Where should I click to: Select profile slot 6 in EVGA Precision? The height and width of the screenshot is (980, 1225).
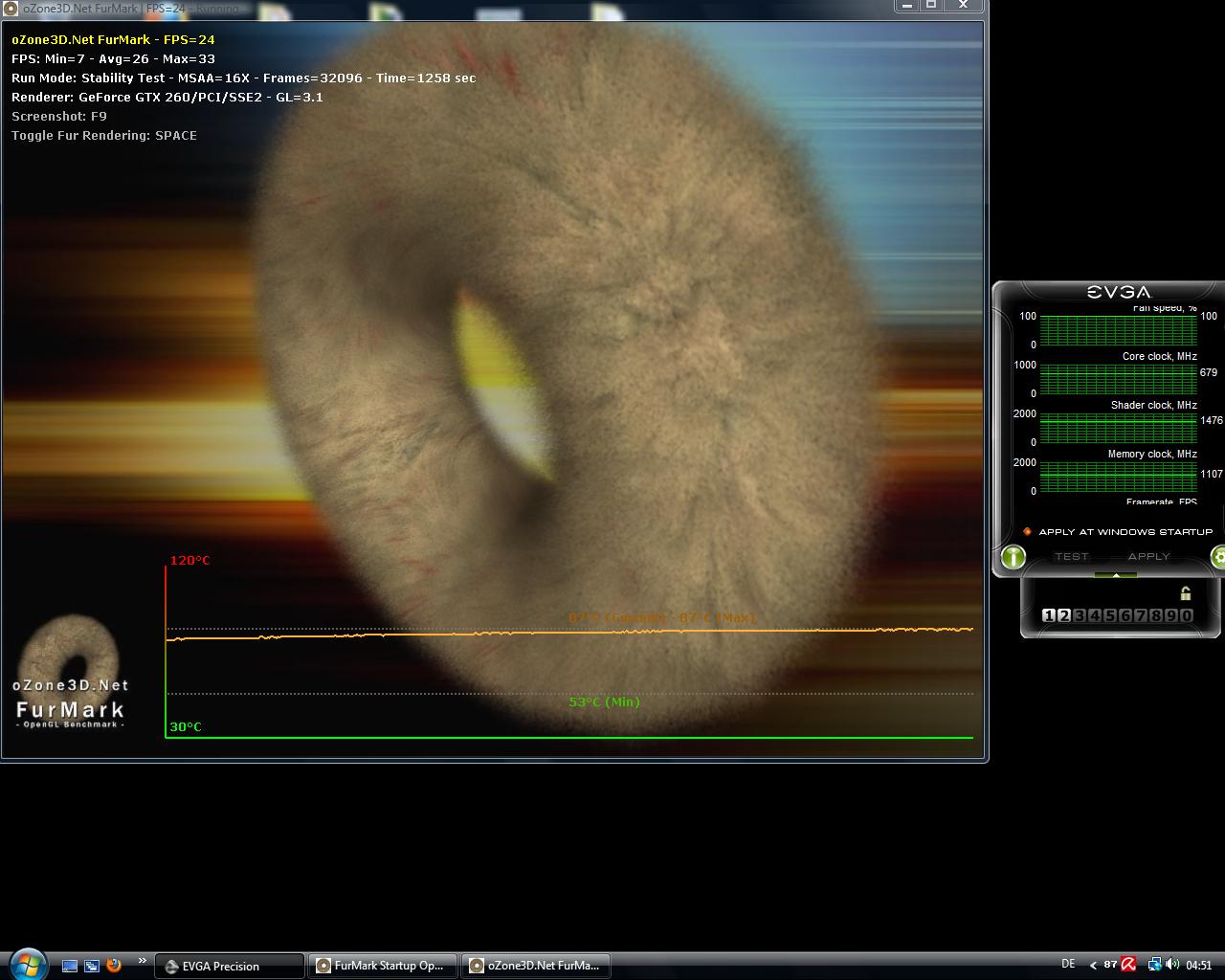click(1125, 615)
